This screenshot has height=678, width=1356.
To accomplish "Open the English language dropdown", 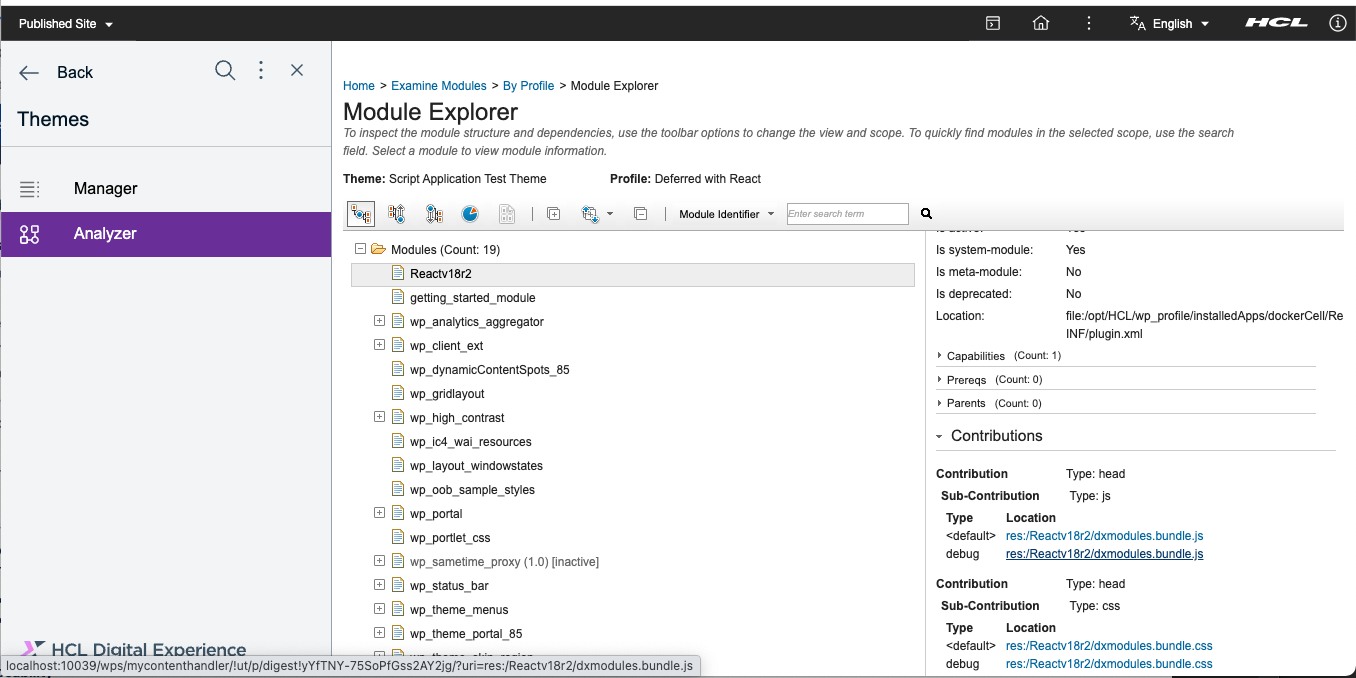I will pos(1170,23).
